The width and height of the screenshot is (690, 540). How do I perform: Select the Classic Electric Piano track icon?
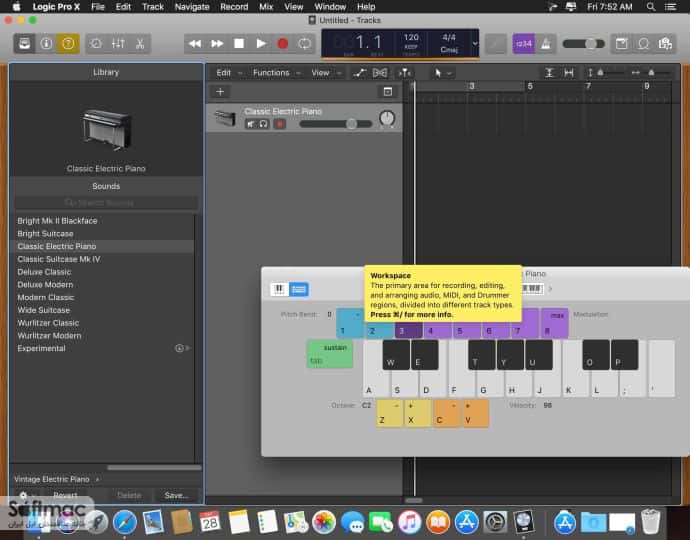coord(225,118)
